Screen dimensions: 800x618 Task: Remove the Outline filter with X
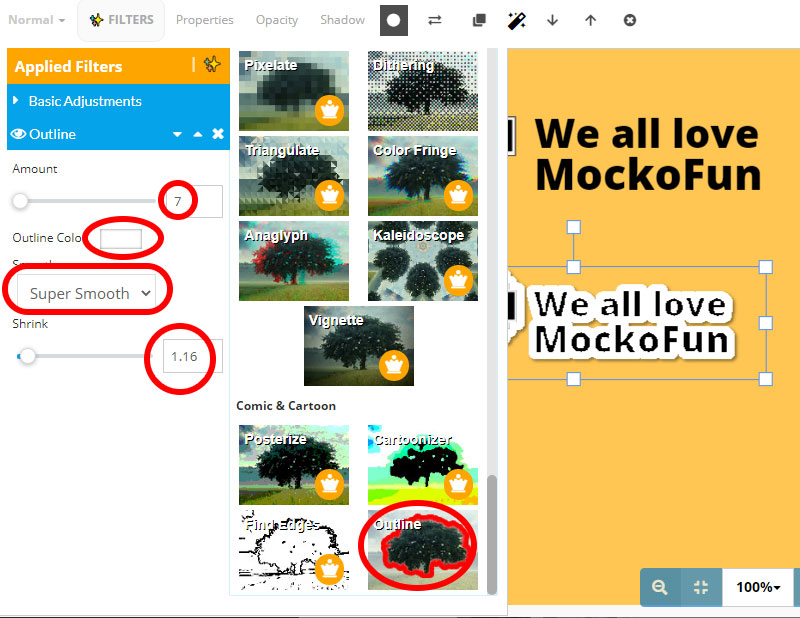pyautogui.click(x=218, y=134)
